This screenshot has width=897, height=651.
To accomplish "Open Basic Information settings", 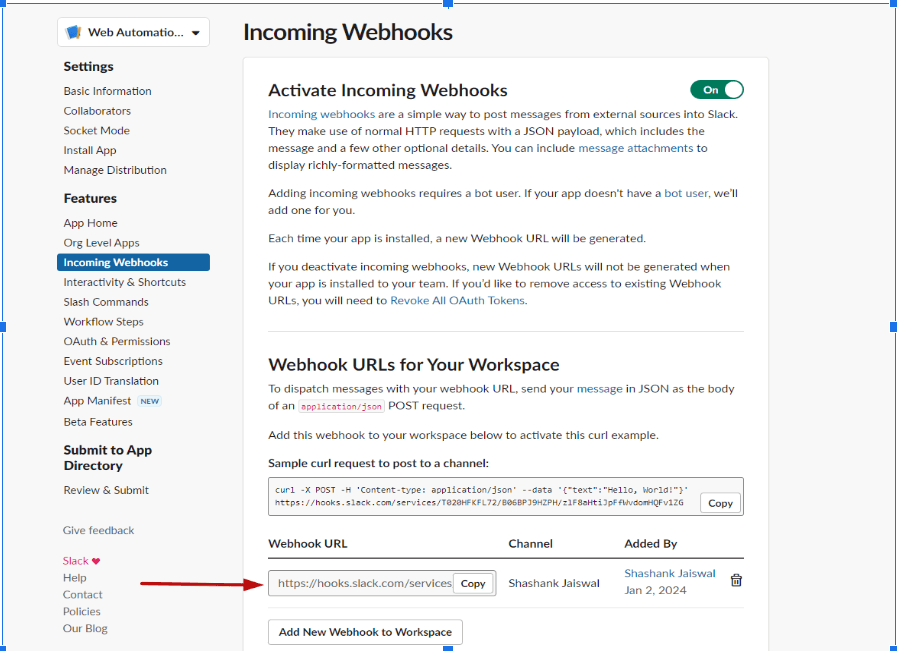I will pos(108,91).
